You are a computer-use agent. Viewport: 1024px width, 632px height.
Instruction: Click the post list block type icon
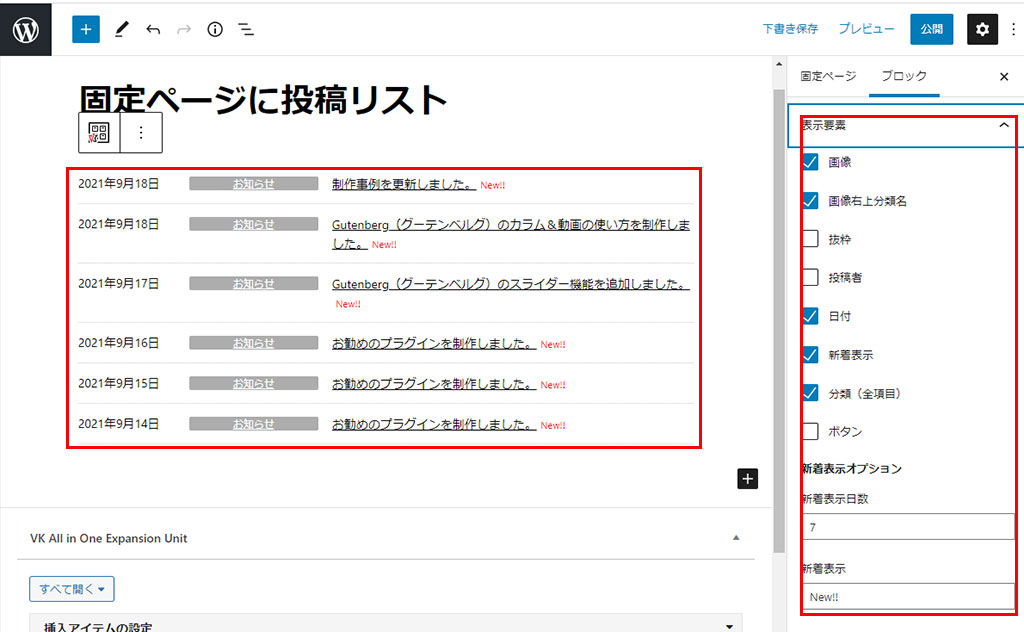(99, 133)
